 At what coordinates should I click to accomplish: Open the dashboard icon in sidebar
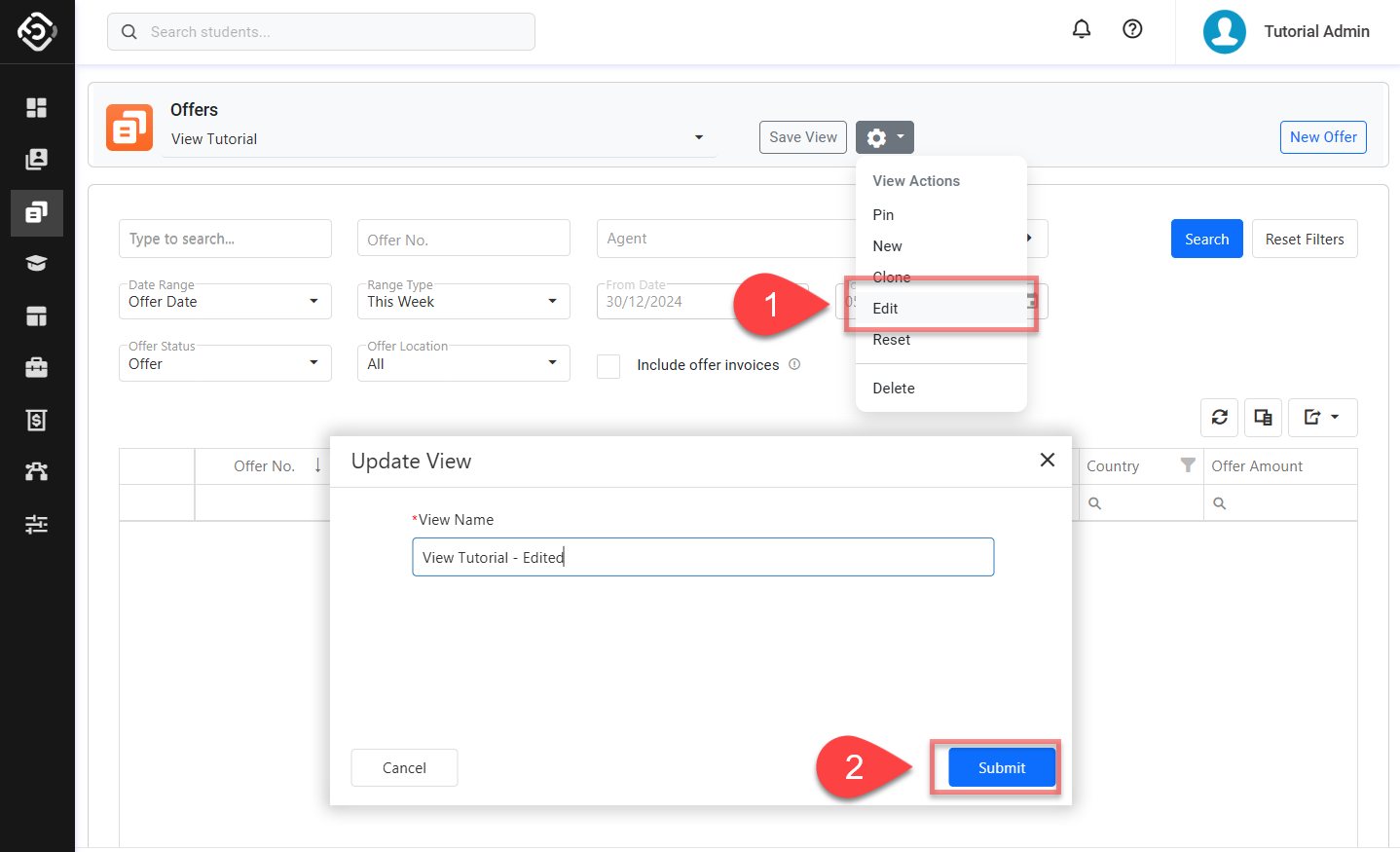tap(36, 107)
